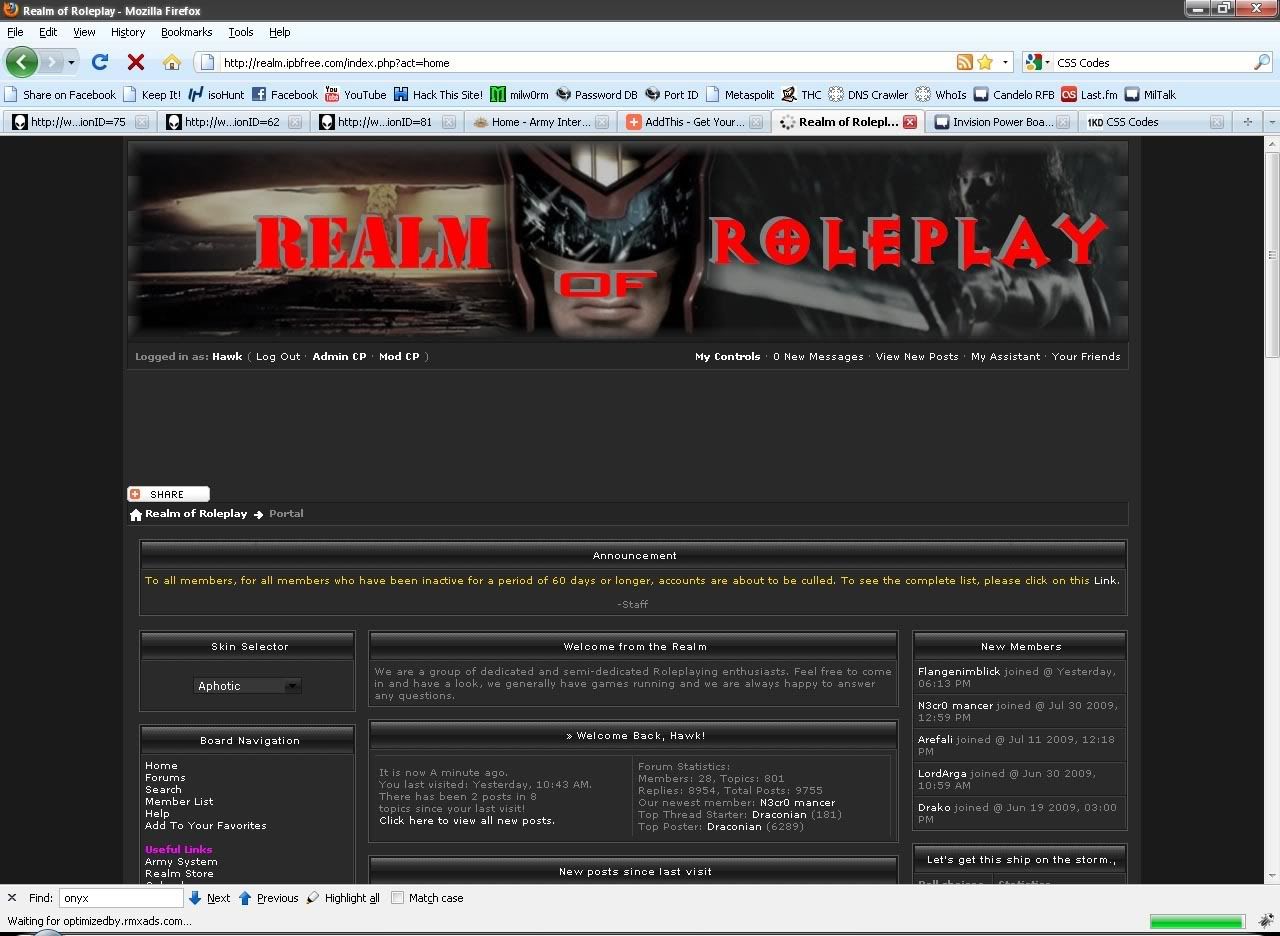The width and height of the screenshot is (1280, 936).
Task: Open the list all tabs dropdown
Action: click(x=1271, y=122)
